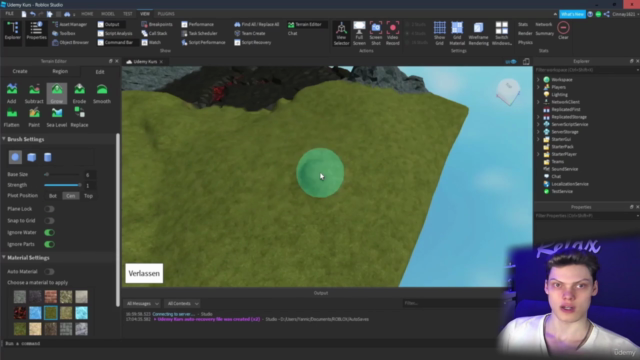Screen dimensions: 640x360
Task: Expand the Players tree node
Action: point(538,87)
